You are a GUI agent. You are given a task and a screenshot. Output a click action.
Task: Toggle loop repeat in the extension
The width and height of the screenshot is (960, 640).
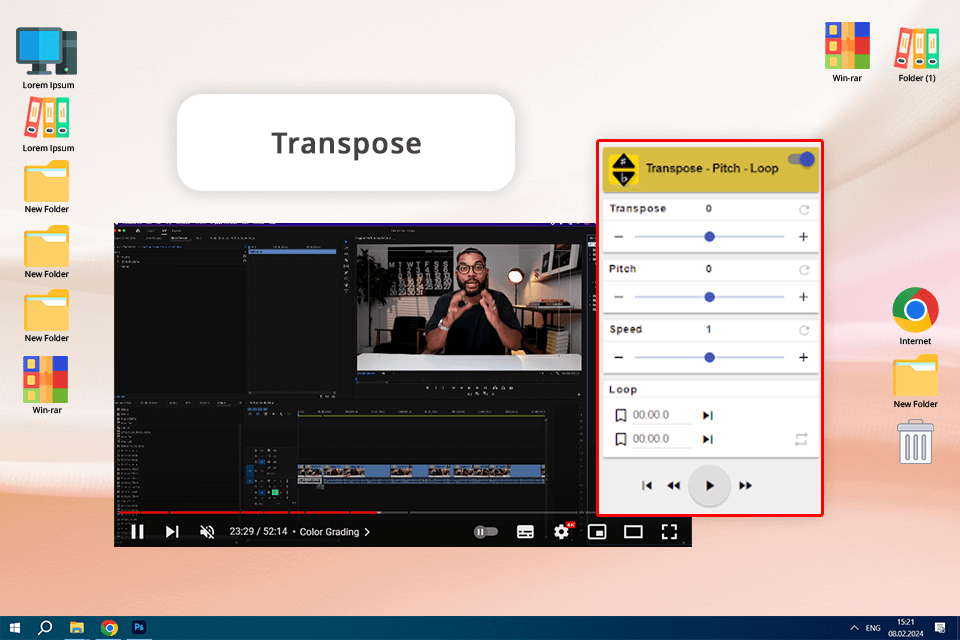[x=801, y=439]
